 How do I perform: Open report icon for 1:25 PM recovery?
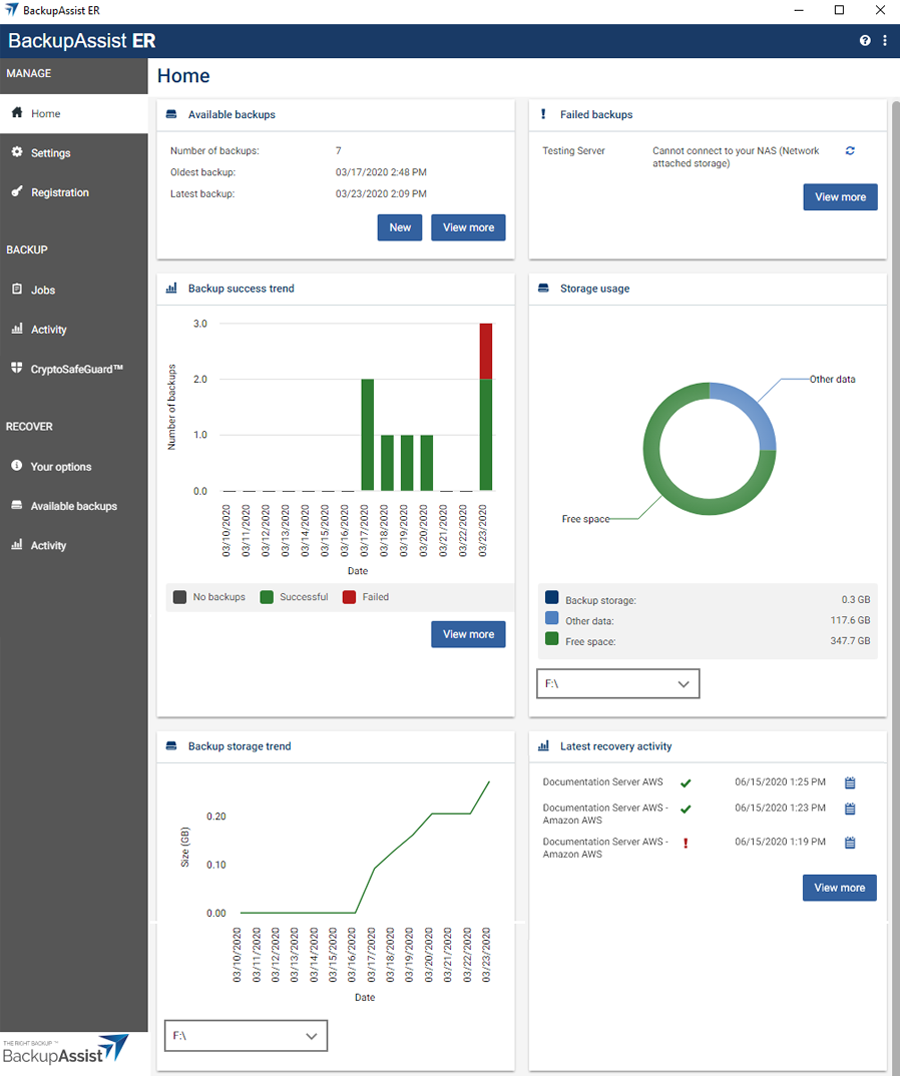(850, 782)
